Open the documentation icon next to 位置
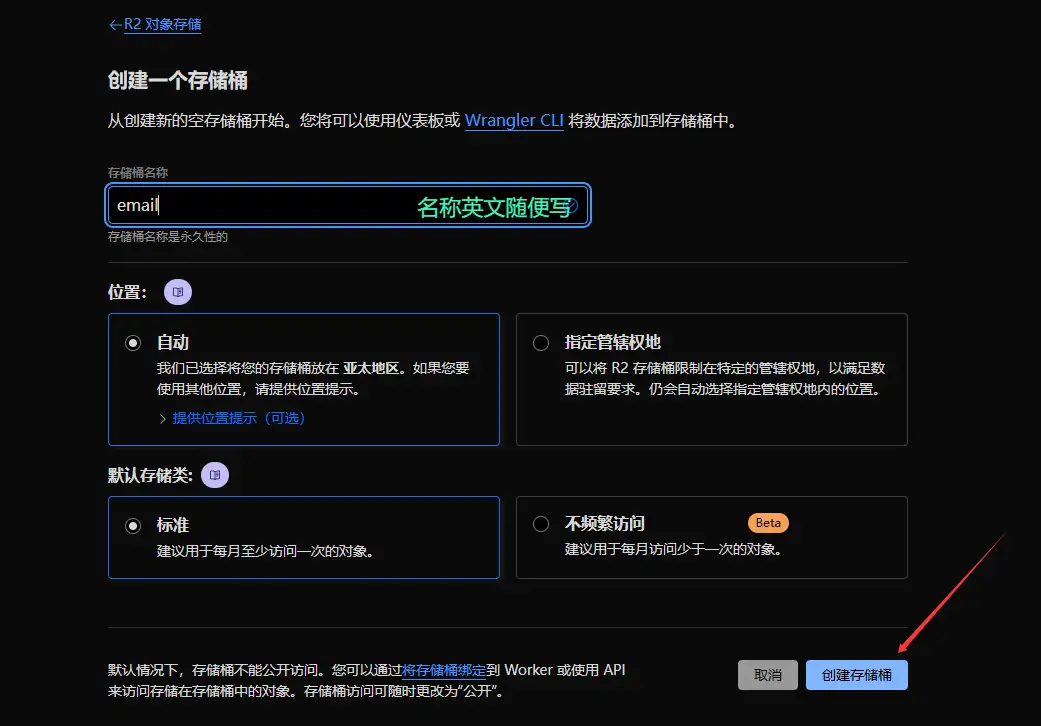The image size is (1041, 726). coord(177,291)
